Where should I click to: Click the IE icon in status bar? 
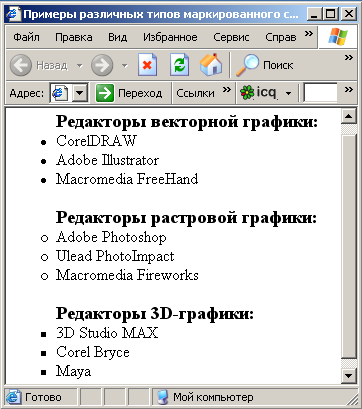[14, 397]
